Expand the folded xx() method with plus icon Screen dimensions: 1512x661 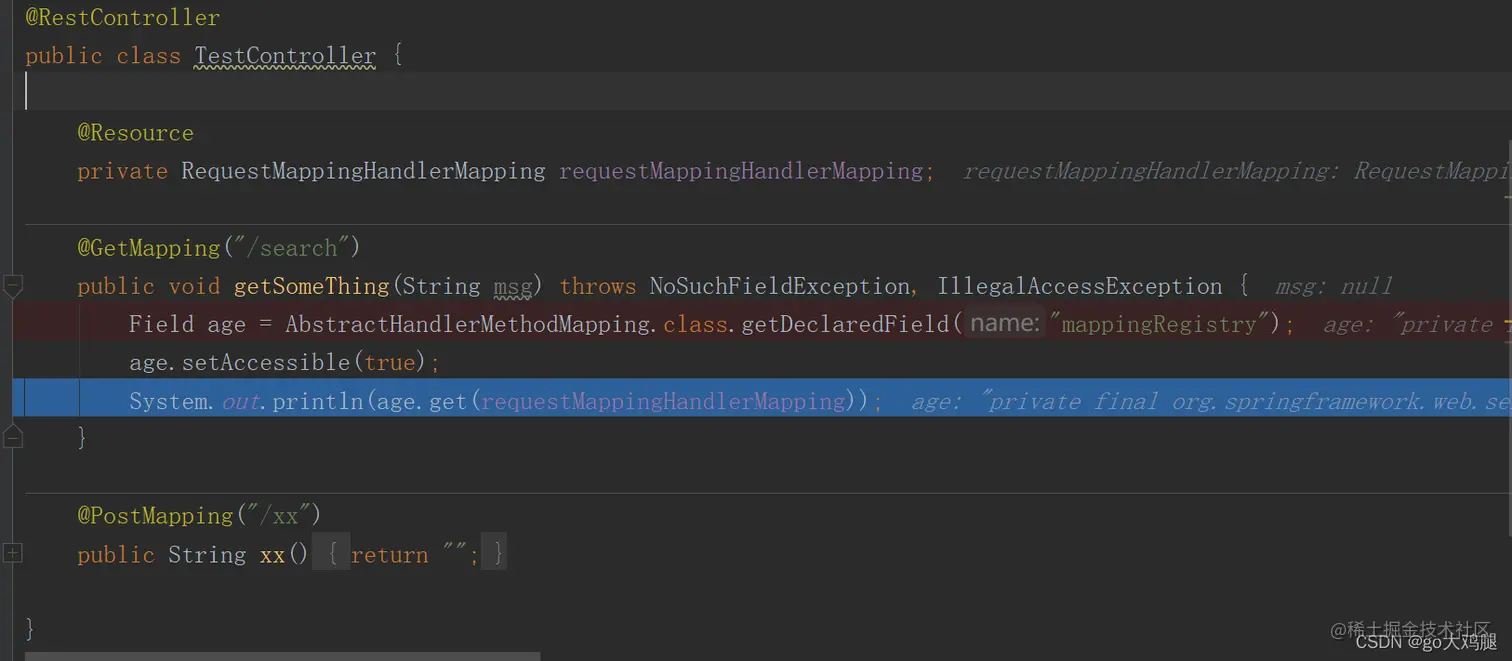[x=12, y=553]
